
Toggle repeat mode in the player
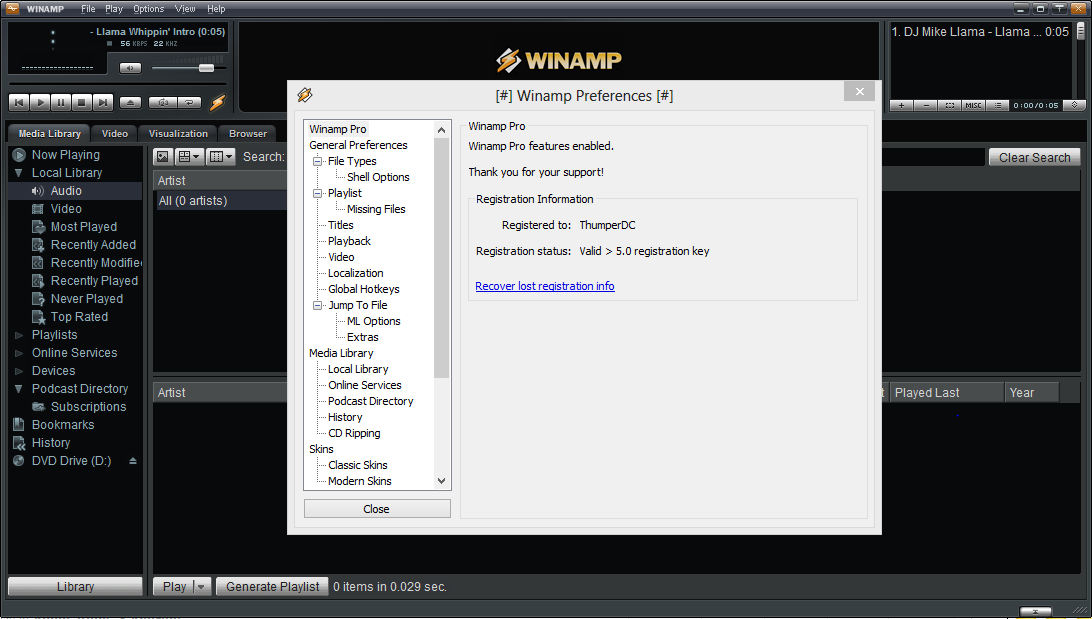[189, 102]
